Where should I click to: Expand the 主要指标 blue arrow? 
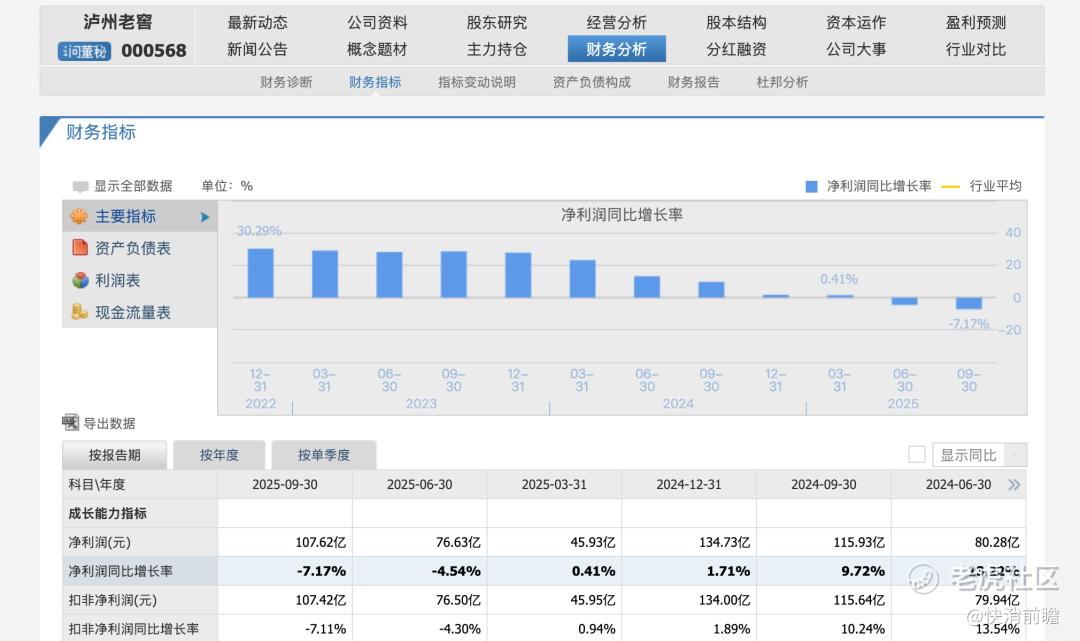205,217
